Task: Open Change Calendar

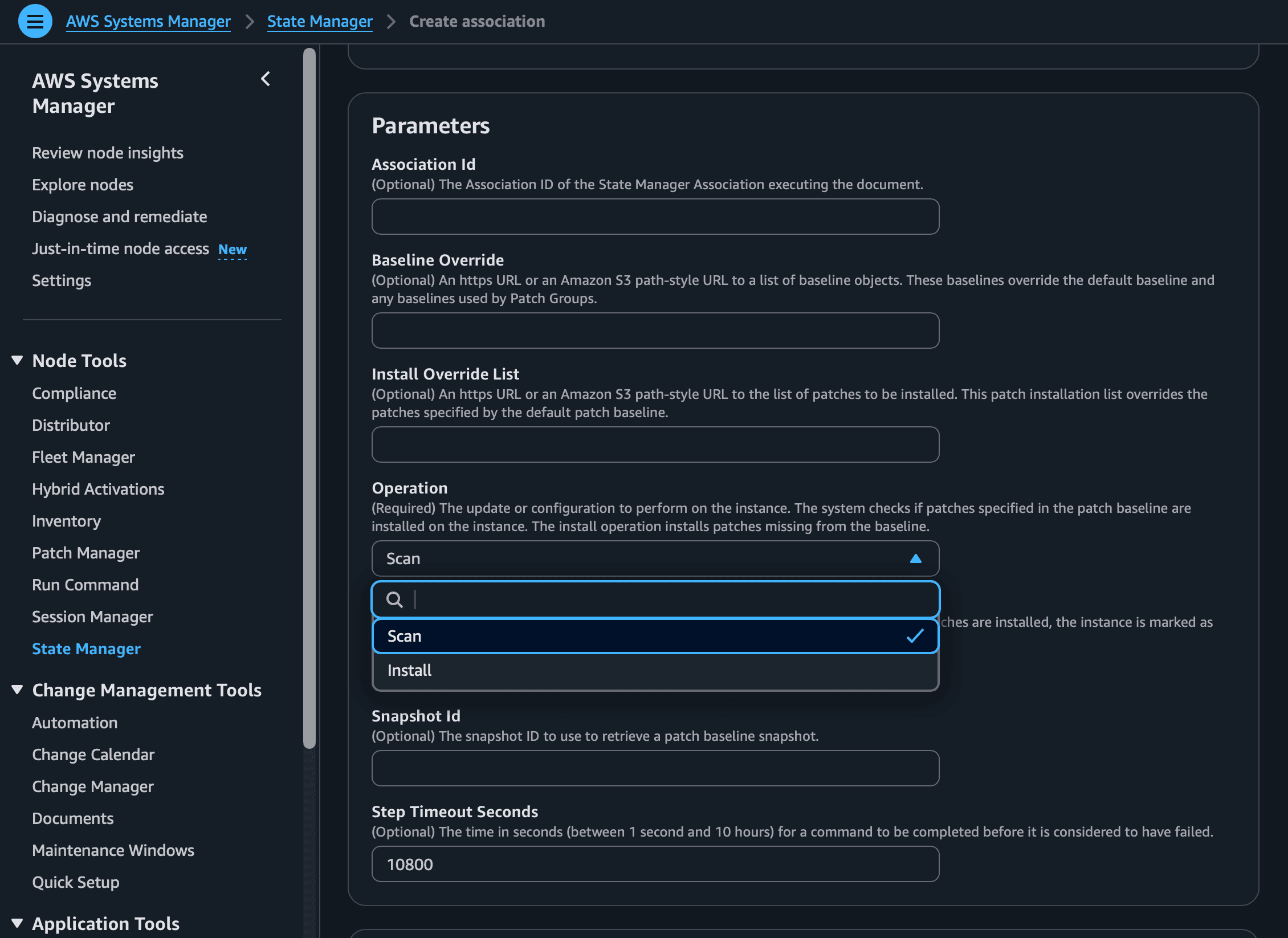Action: [93, 755]
